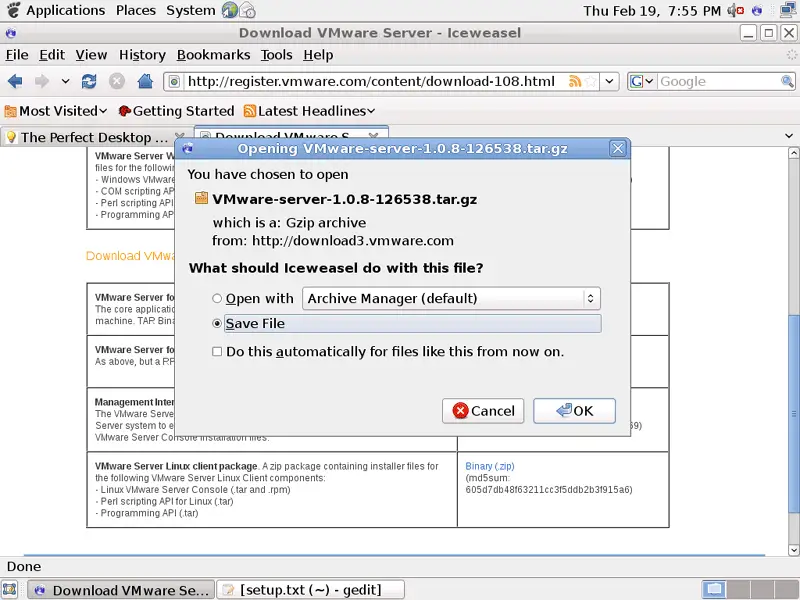Click the Google search input field
The image size is (800, 600).
pos(718,81)
